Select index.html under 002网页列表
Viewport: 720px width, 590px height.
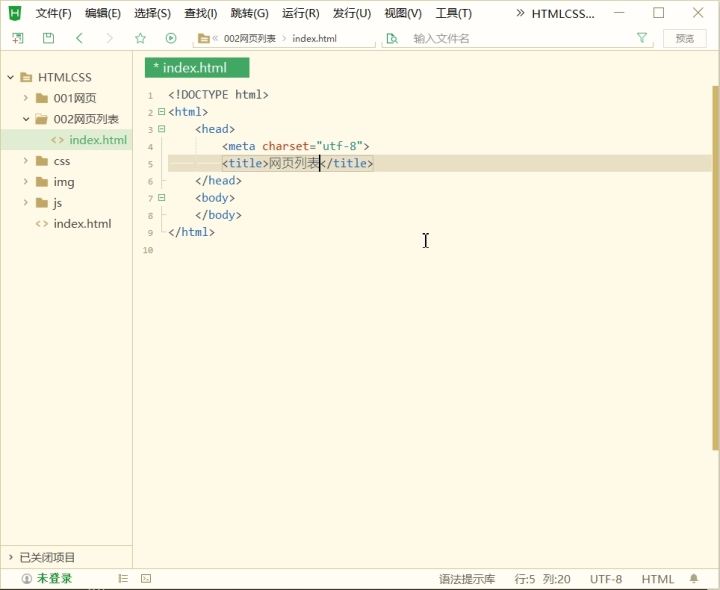[67, 140]
